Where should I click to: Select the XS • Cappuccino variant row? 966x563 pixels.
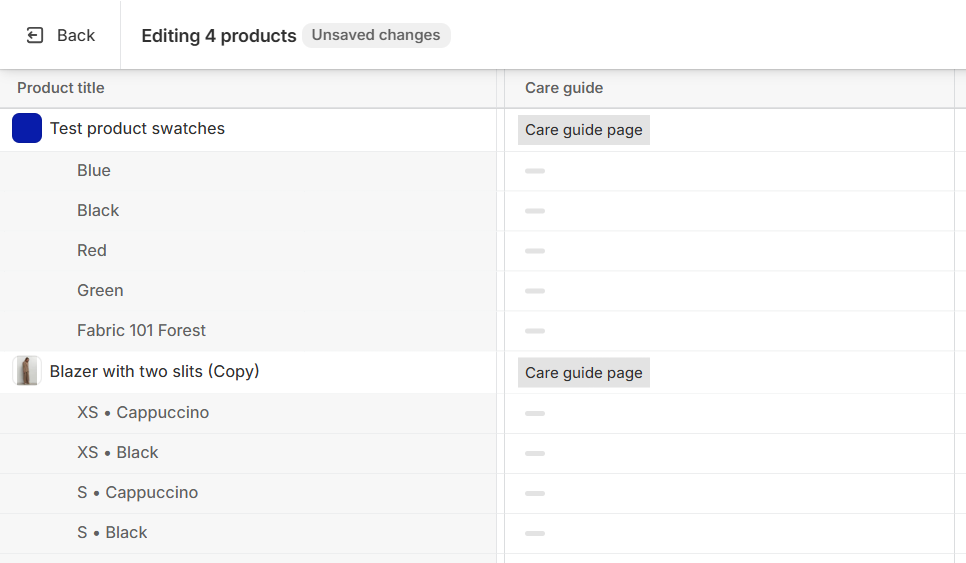coord(143,412)
